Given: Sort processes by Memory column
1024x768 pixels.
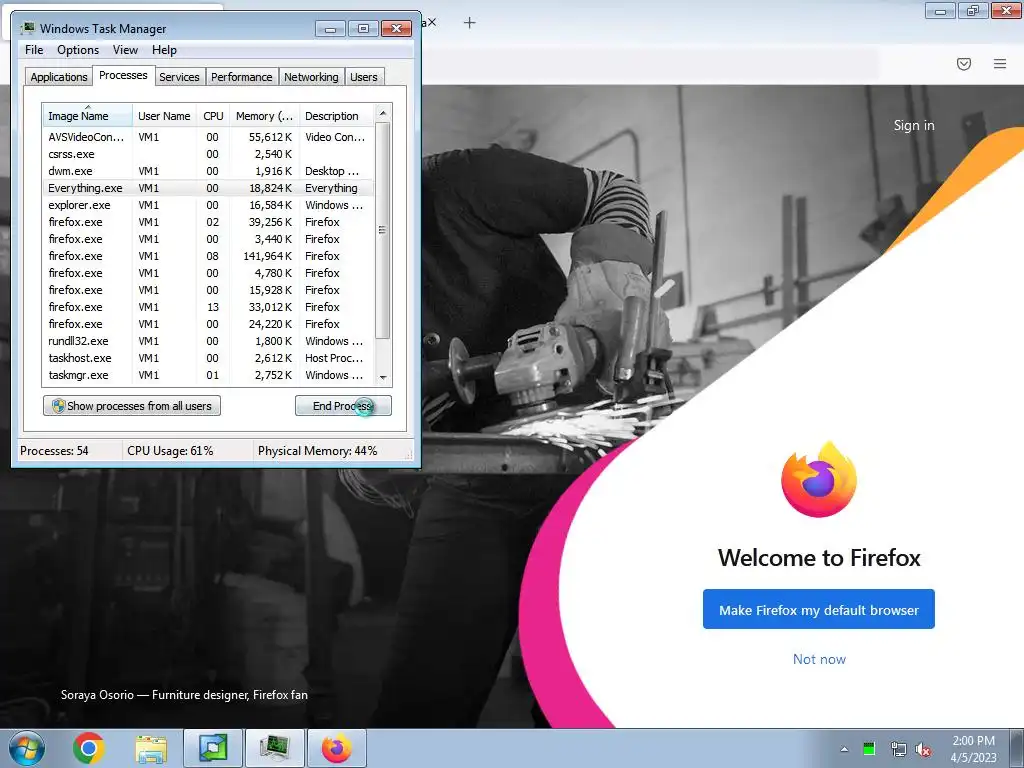Looking at the screenshot, I should pos(264,116).
